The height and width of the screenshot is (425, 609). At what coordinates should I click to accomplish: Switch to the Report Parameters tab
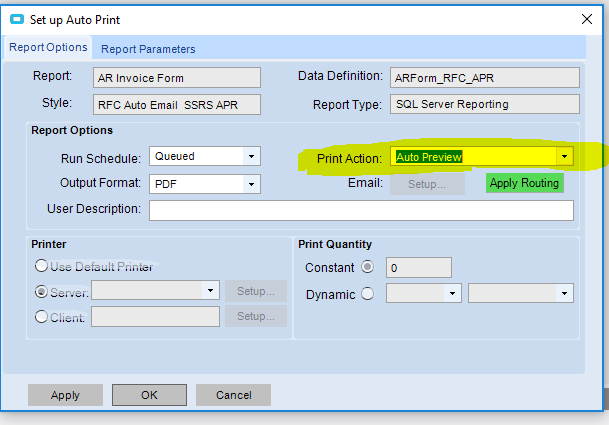(x=148, y=49)
